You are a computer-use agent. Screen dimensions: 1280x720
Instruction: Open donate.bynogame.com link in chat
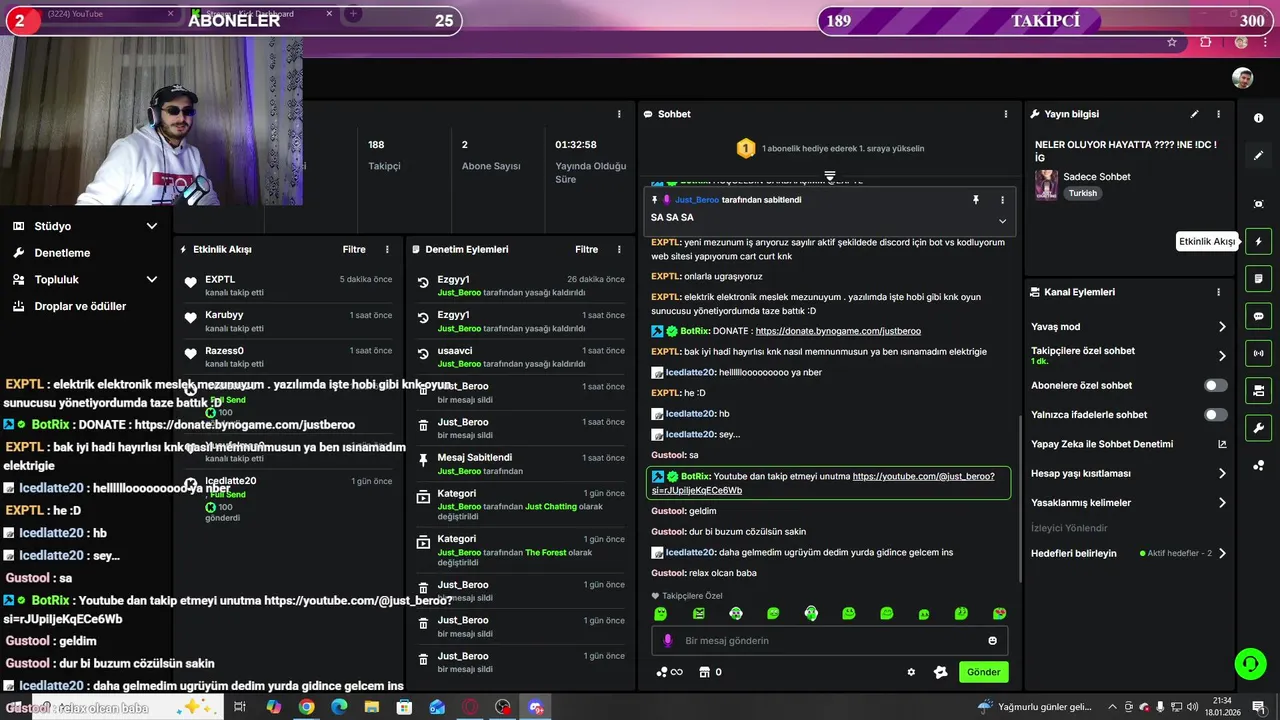[838, 331]
